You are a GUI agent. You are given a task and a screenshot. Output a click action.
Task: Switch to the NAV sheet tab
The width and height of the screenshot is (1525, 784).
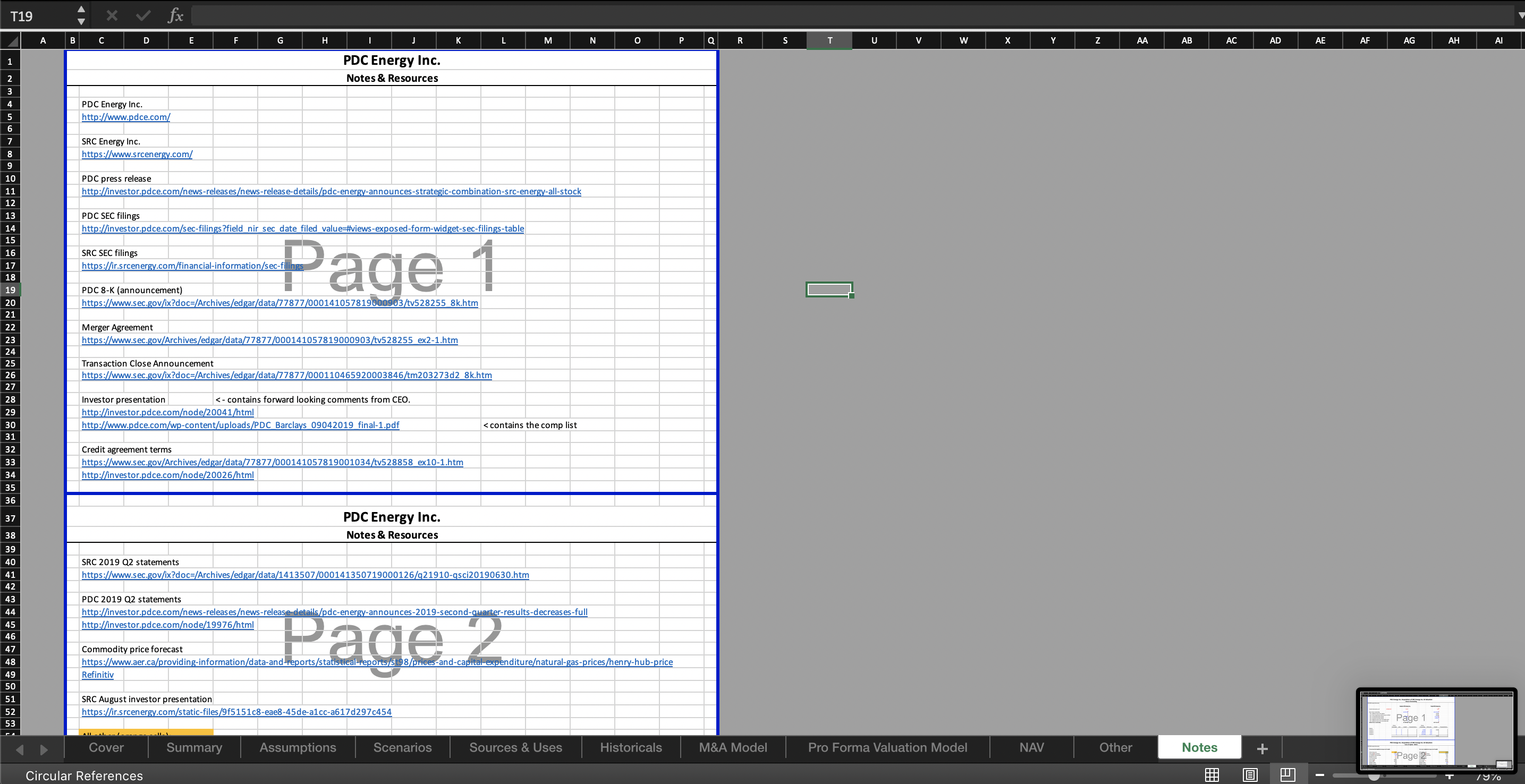coord(1032,747)
